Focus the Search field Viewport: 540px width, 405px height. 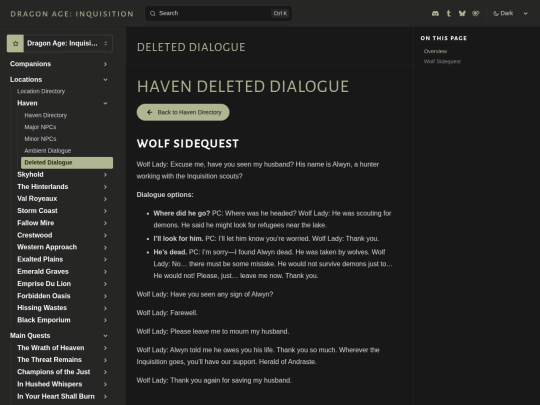[x=218, y=13]
